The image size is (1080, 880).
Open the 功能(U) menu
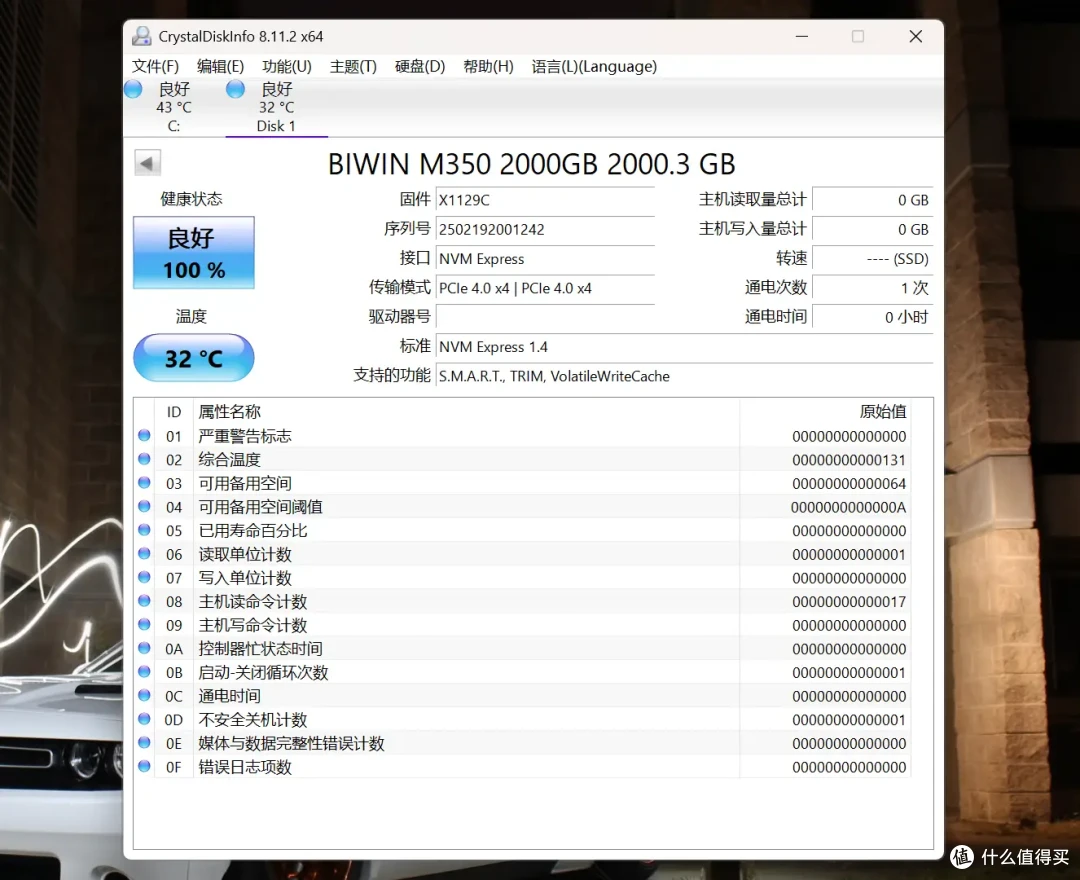tap(287, 66)
